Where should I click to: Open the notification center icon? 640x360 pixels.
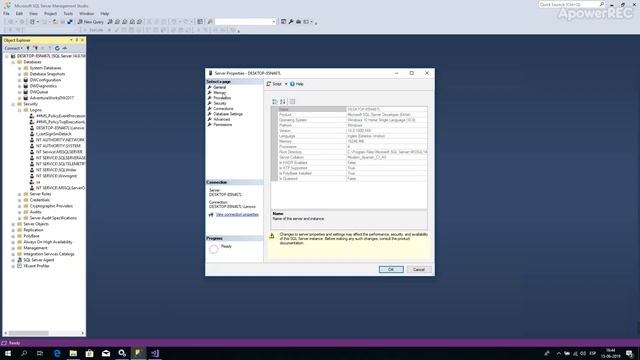629,353
